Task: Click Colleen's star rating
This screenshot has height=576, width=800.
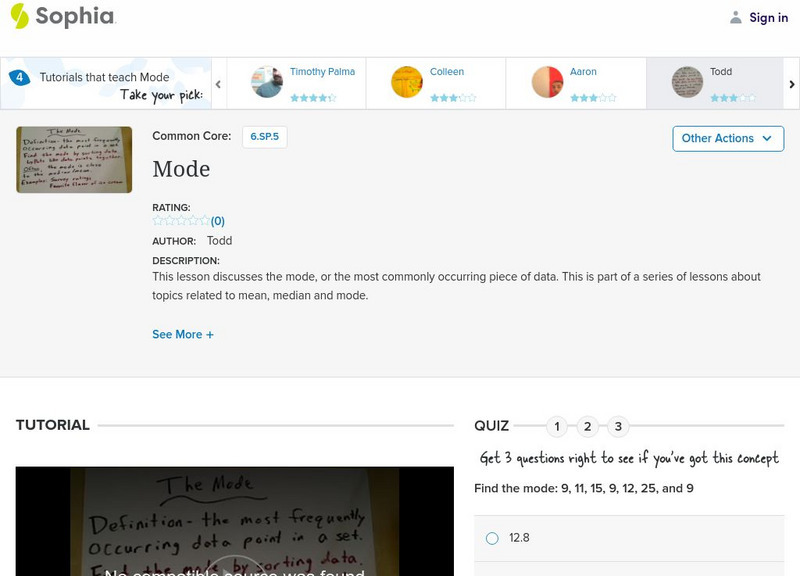Action: (453, 97)
